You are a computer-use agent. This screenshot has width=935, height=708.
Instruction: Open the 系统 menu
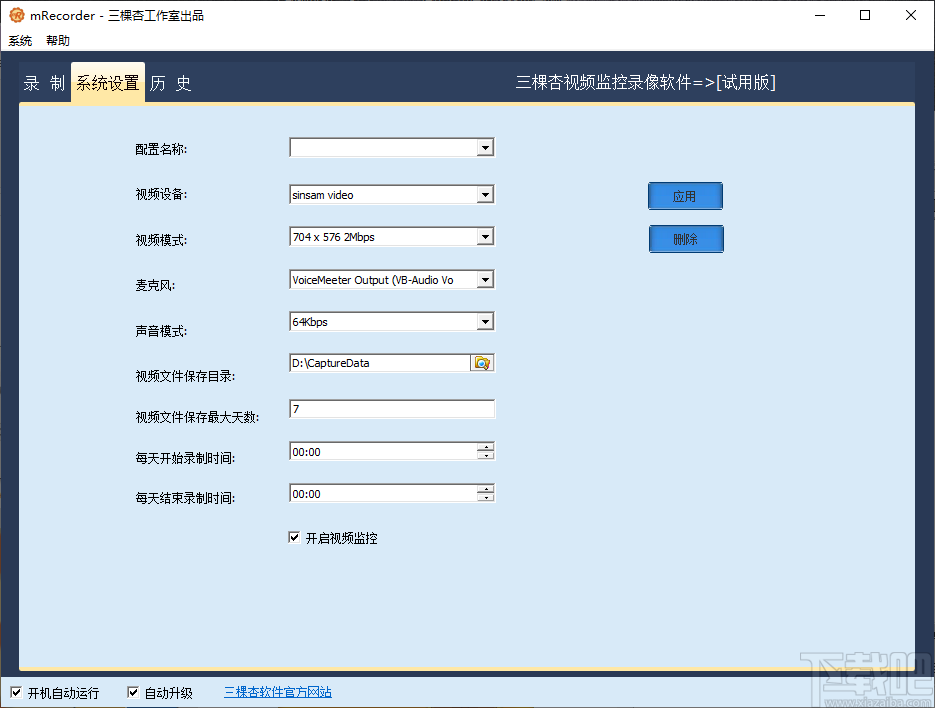pyautogui.click(x=20, y=40)
